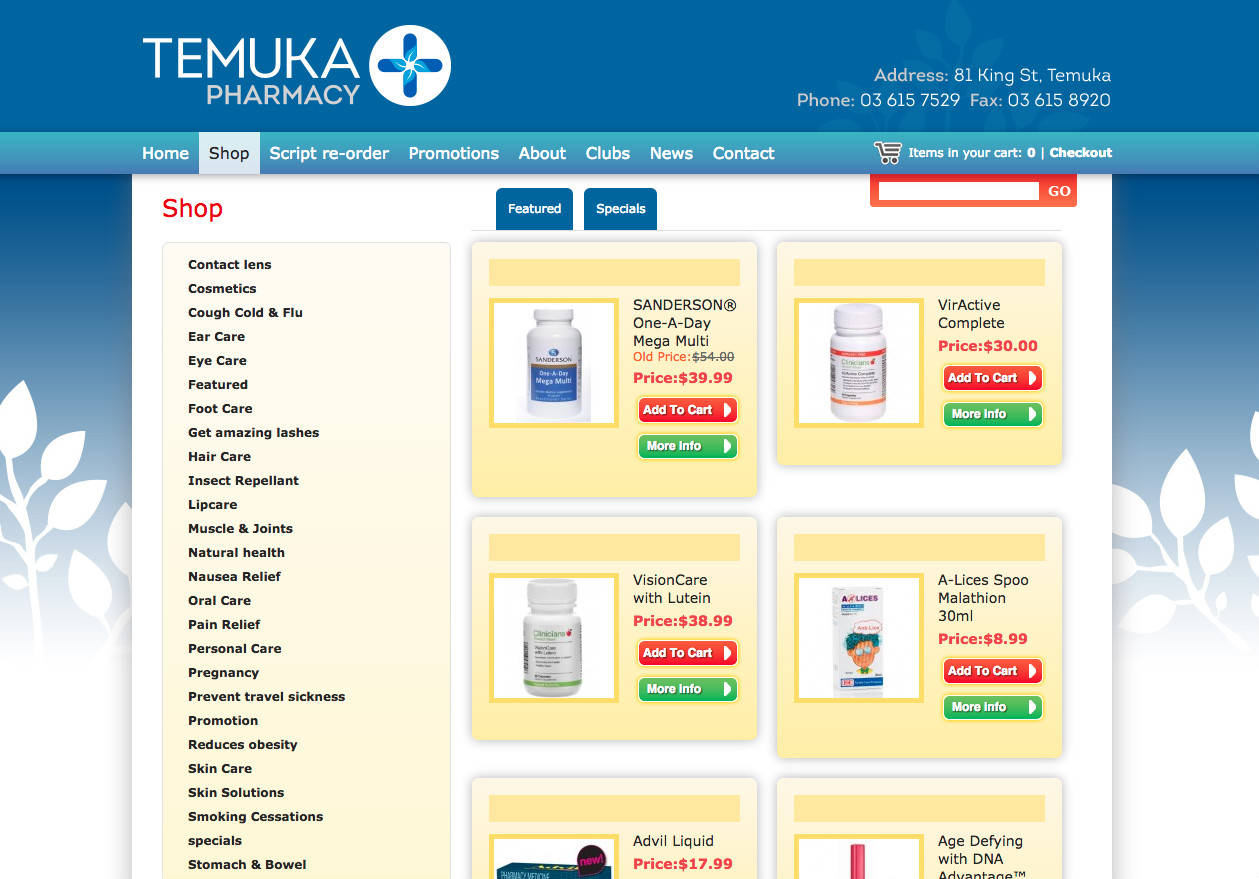The width and height of the screenshot is (1259, 879).
Task: Select the Oral Care category
Action: pyautogui.click(x=219, y=601)
